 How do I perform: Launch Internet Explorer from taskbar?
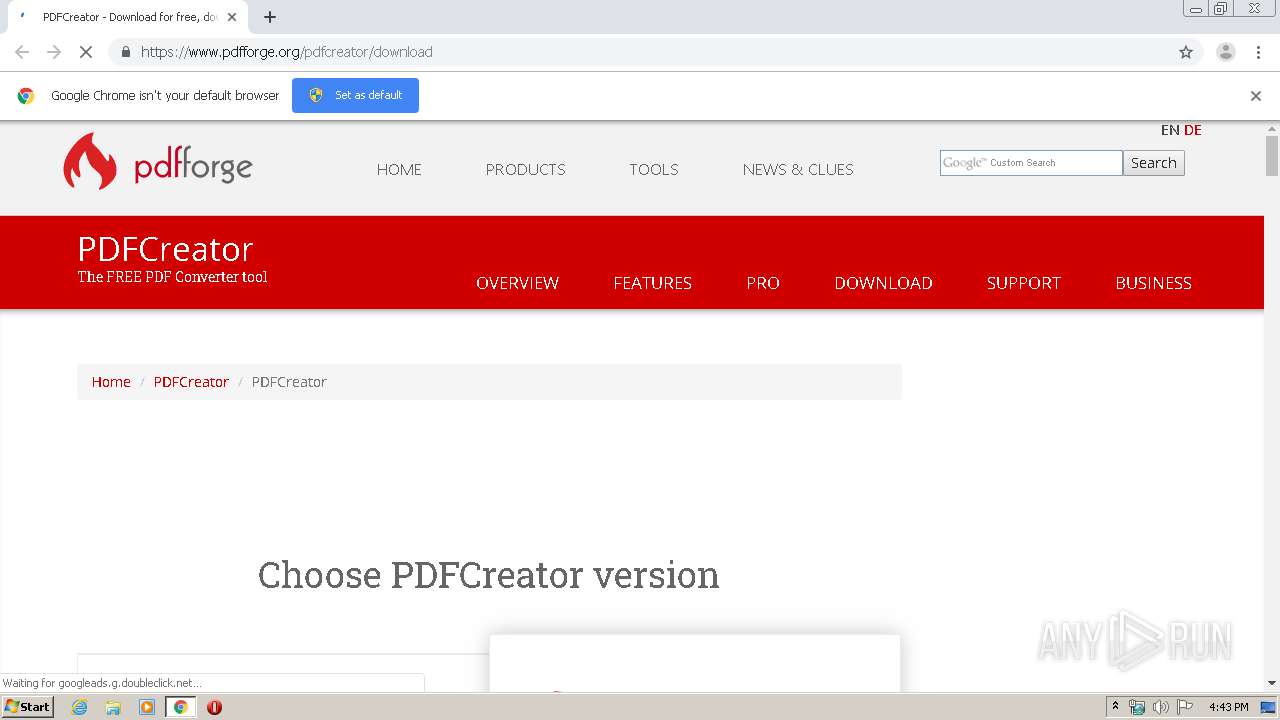pyautogui.click(x=80, y=707)
